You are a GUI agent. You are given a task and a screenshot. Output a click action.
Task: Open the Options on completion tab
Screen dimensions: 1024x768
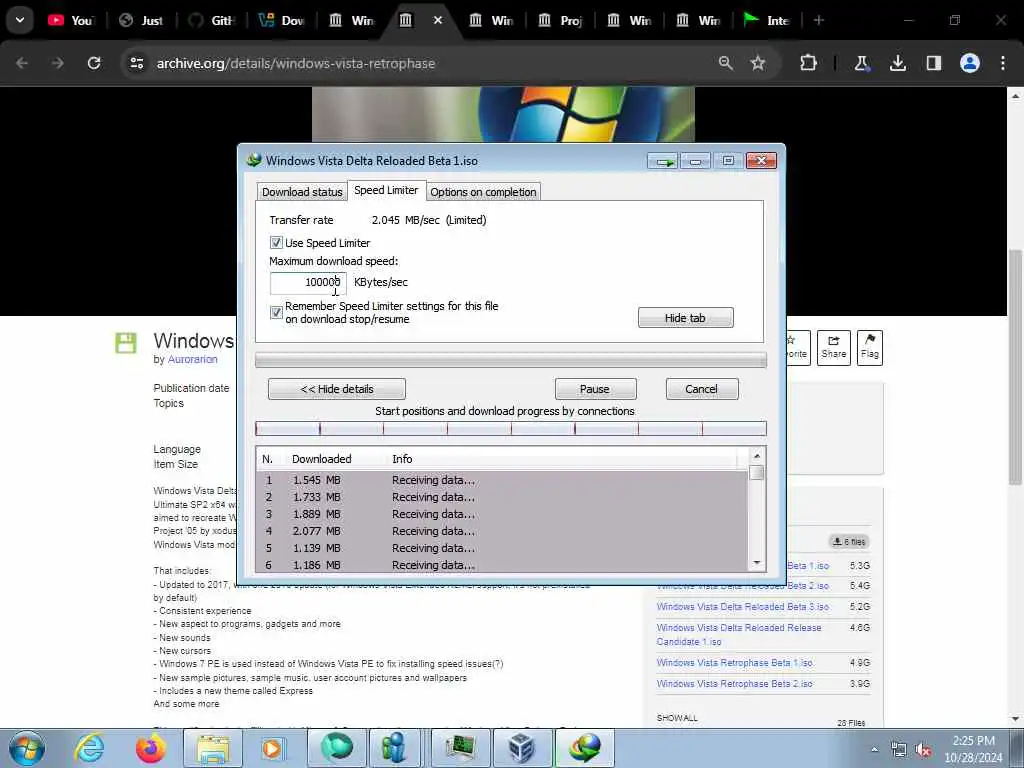pos(483,192)
